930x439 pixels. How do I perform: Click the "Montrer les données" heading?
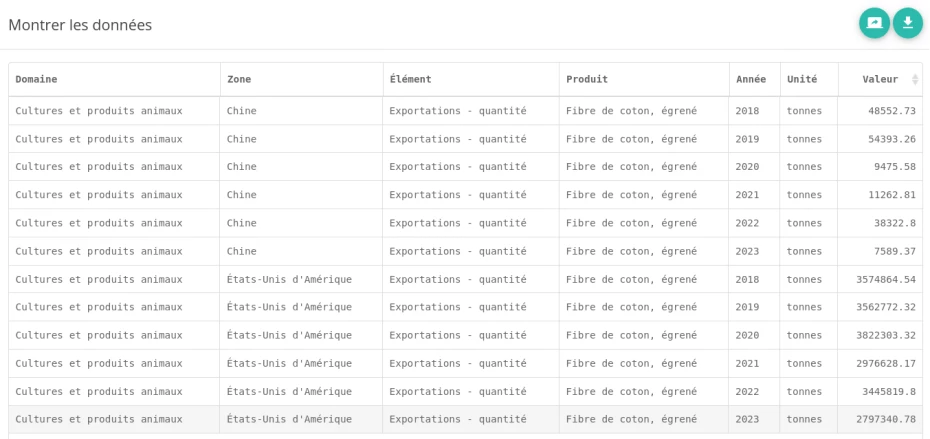point(80,25)
